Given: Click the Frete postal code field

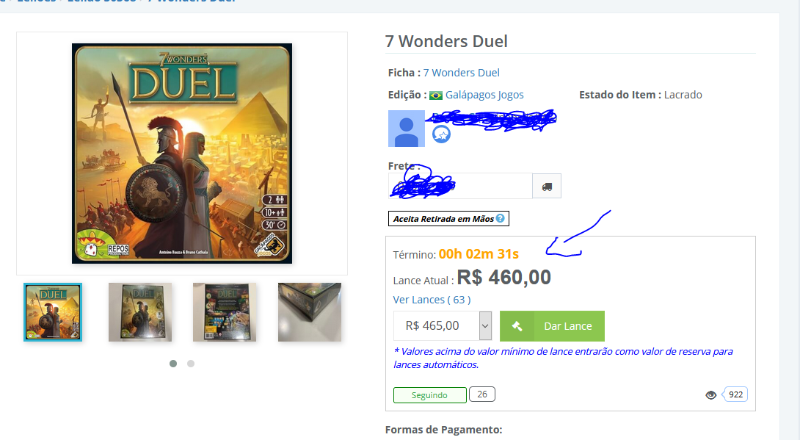Looking at the screenshot, I should click(460, 186).
